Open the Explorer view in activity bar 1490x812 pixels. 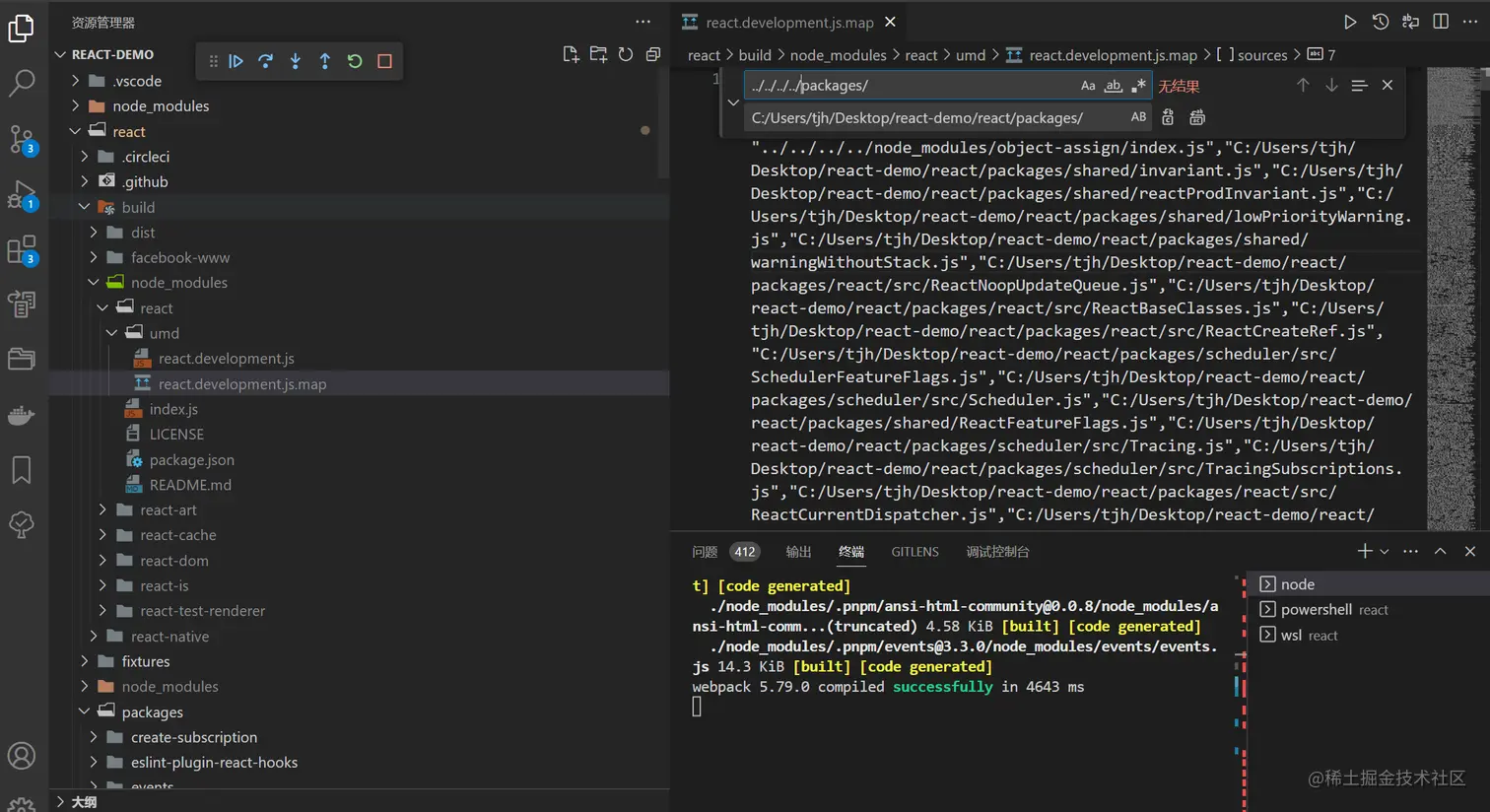21,29
